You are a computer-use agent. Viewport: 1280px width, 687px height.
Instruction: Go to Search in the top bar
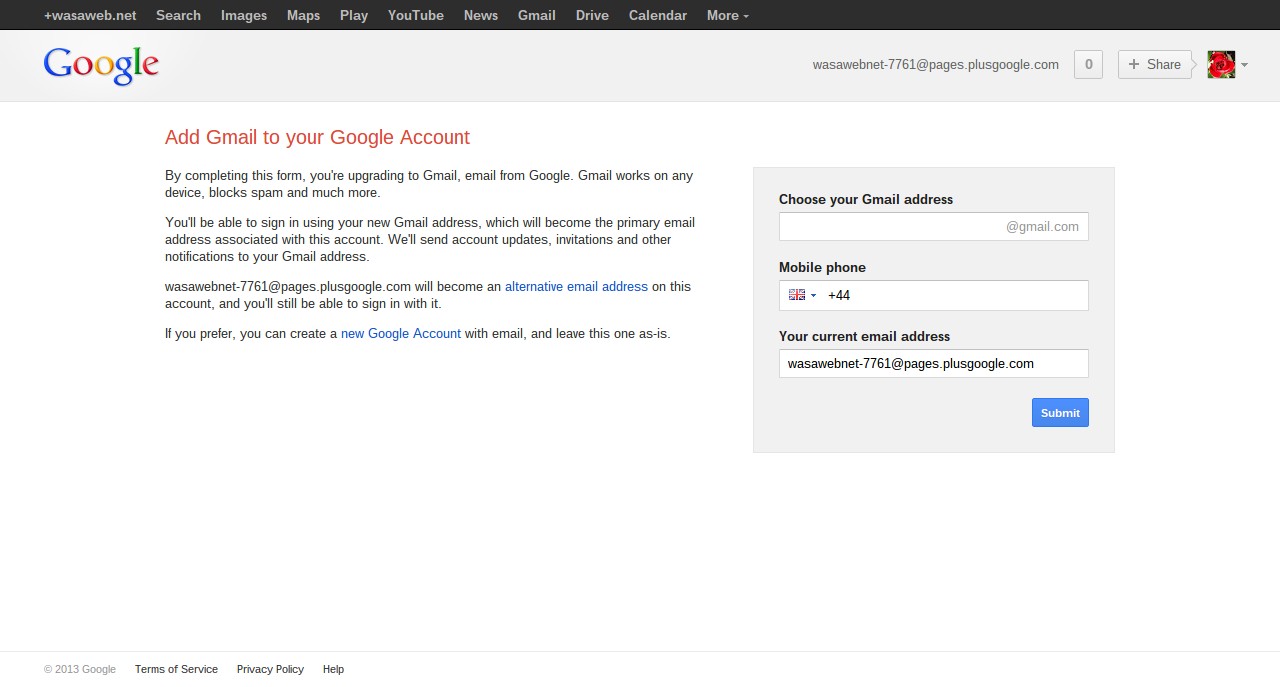[x=178, y=15]
